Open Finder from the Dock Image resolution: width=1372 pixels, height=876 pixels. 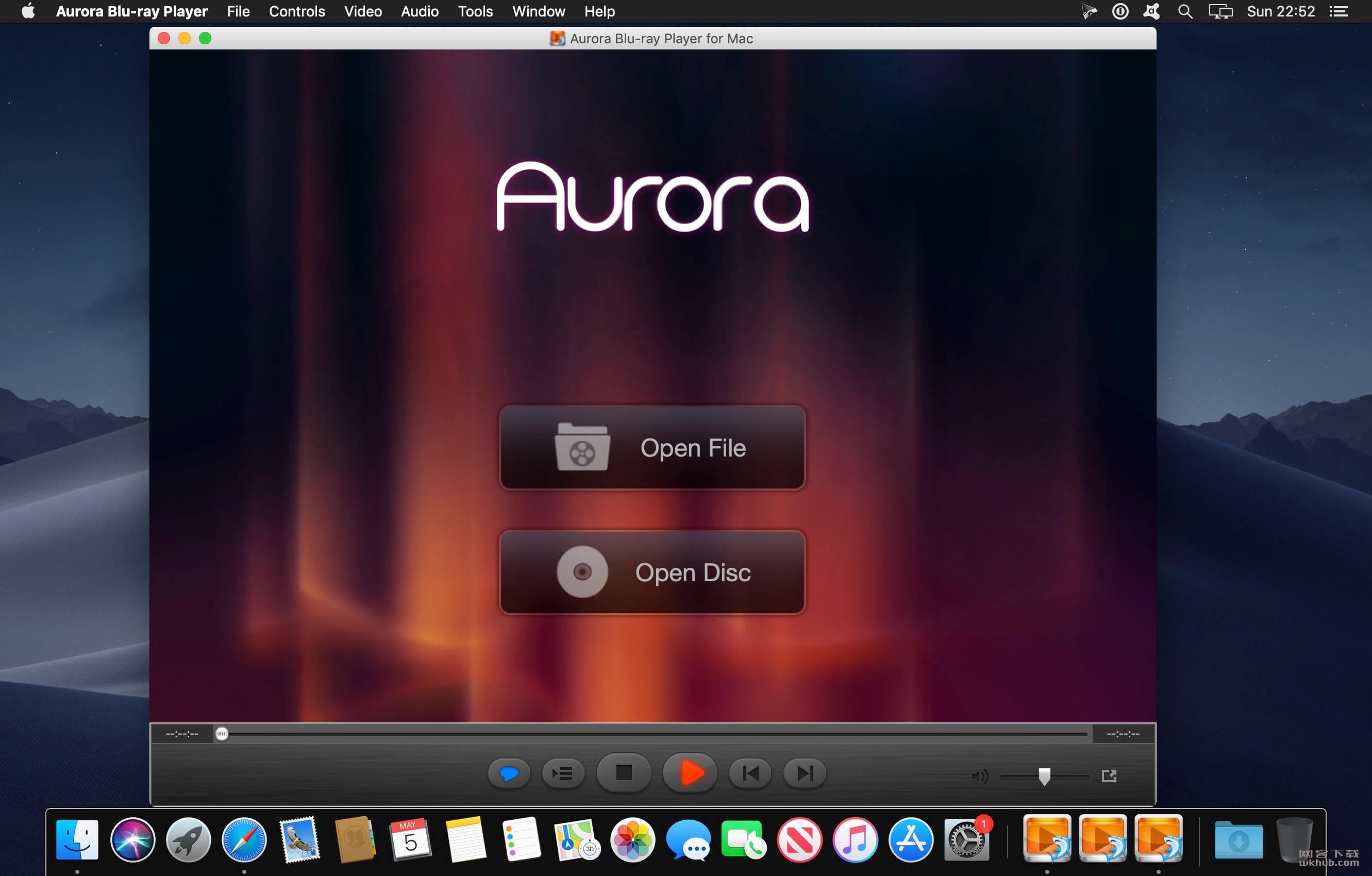click(77, 839)
